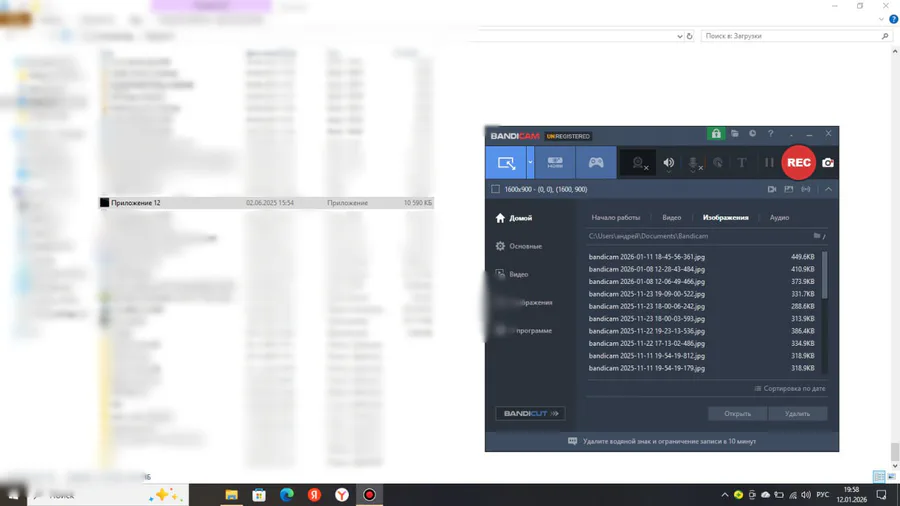Click the Documents\Bandicam folder path field
Viewport: 900px width, 506px height.
697,236
